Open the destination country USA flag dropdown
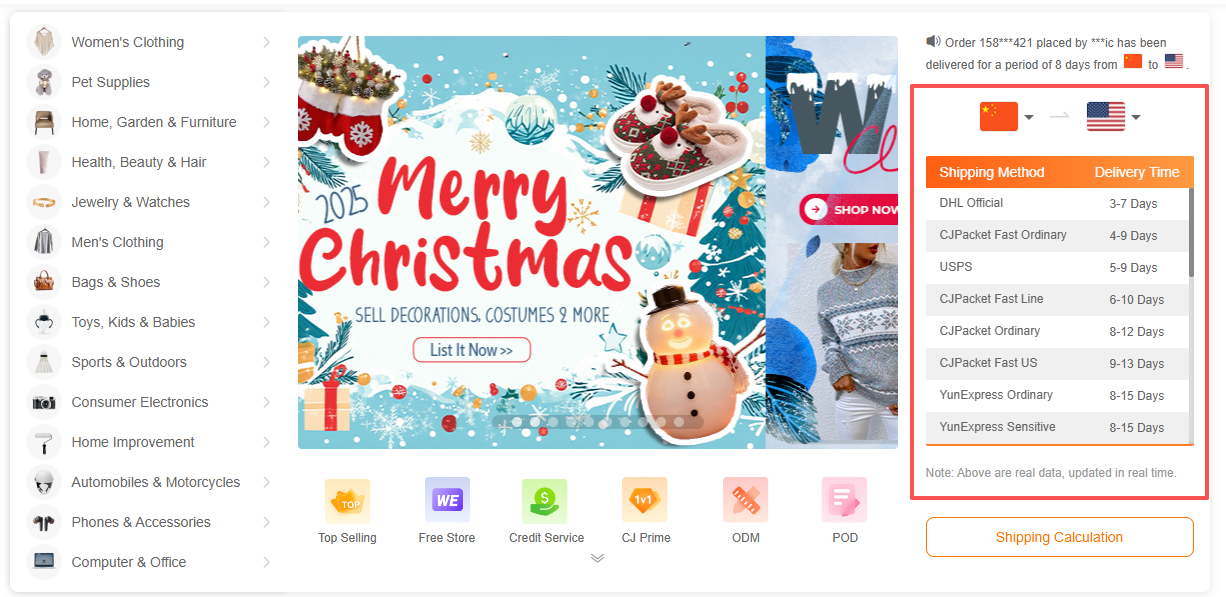 (x=1113, y=117)
